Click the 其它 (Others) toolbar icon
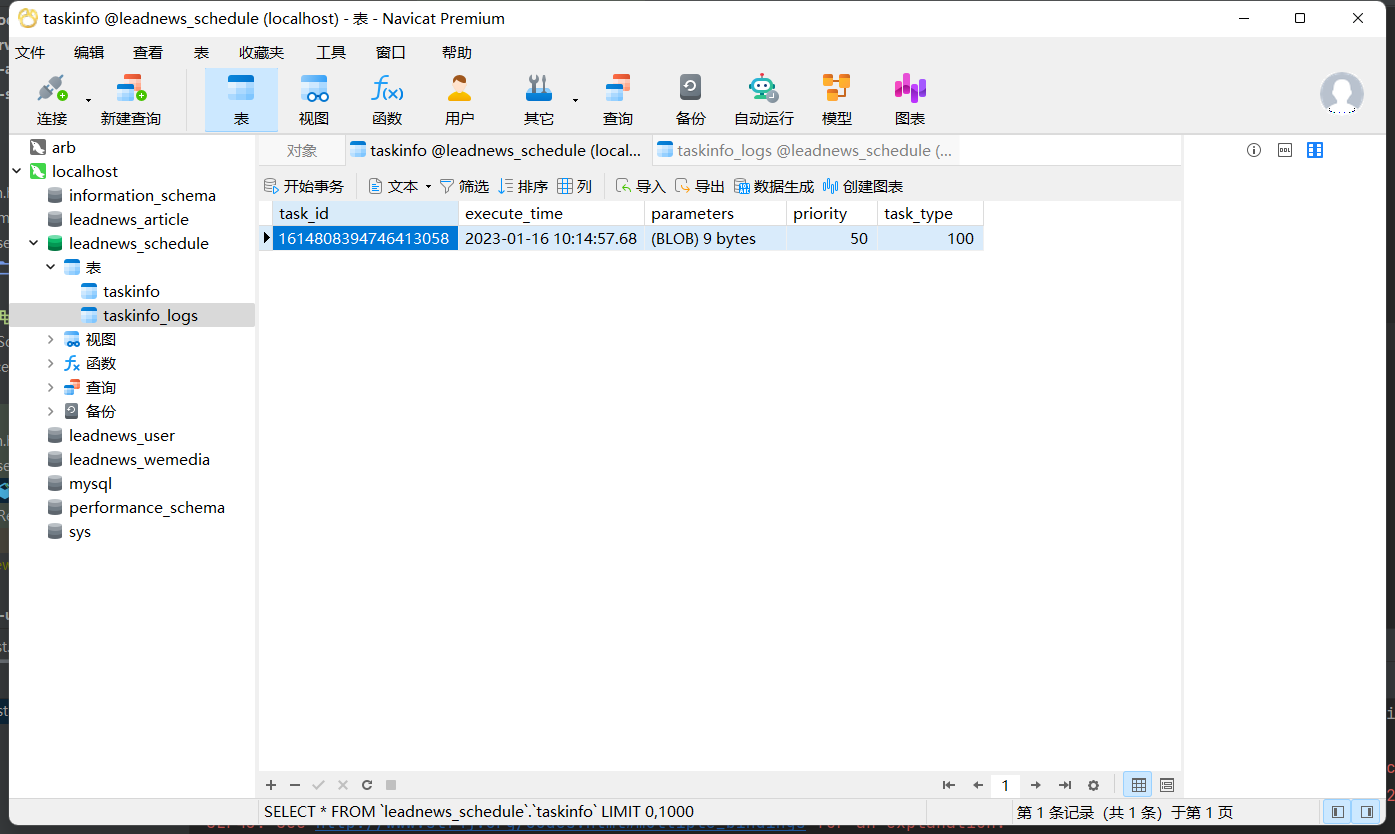This screenshot has height=834, width=1395. coord(539,100)
